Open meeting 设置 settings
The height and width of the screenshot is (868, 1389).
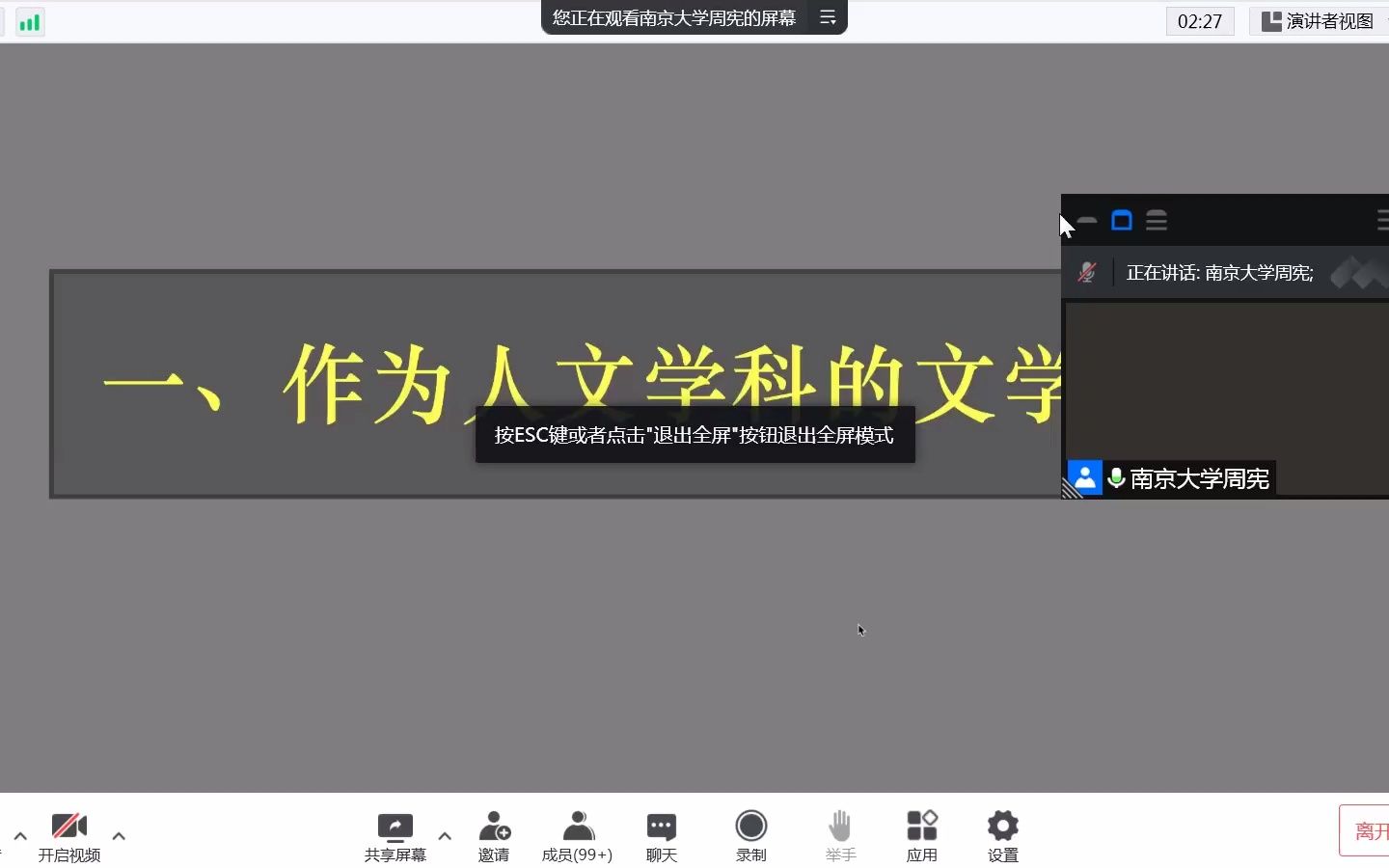coord(1003,836)
